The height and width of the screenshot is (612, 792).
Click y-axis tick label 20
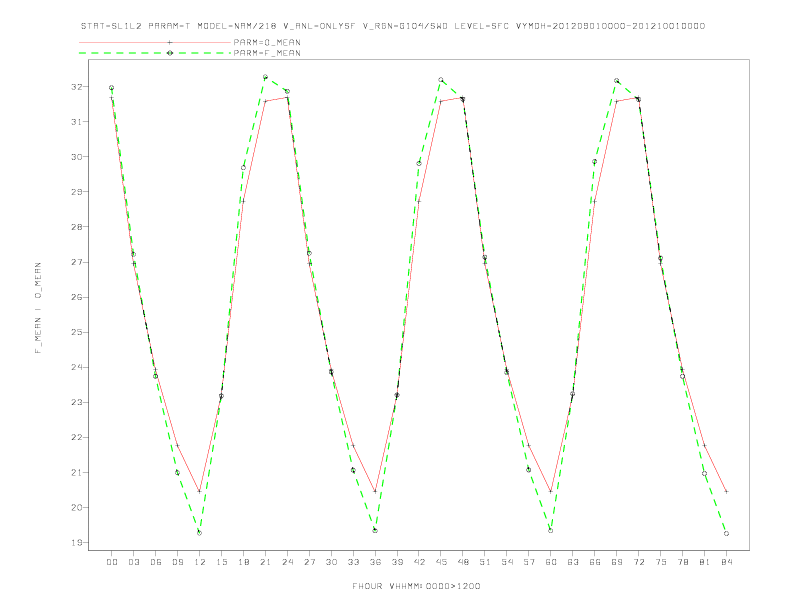(x=77, y=507)
